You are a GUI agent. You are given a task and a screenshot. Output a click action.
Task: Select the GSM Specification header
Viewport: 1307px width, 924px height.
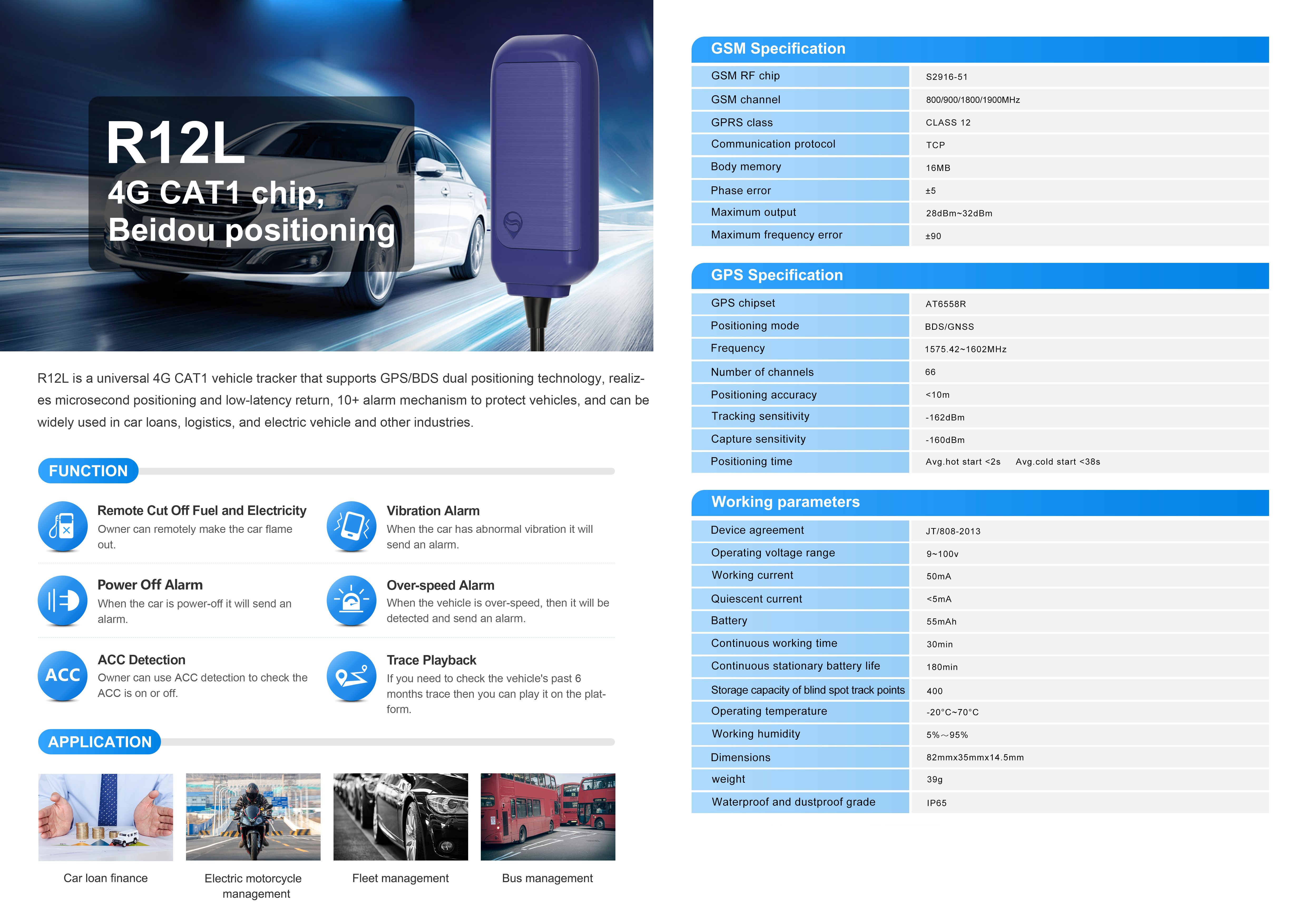coord(778,49)
